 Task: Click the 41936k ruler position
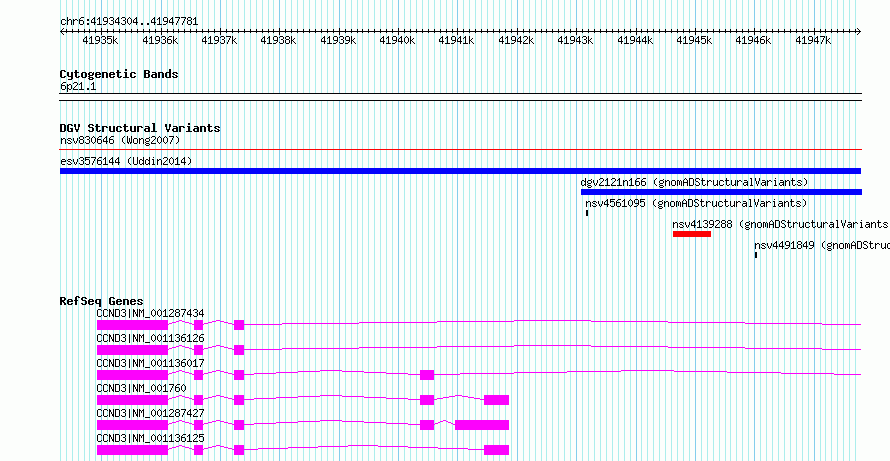(x=160, y=40)
